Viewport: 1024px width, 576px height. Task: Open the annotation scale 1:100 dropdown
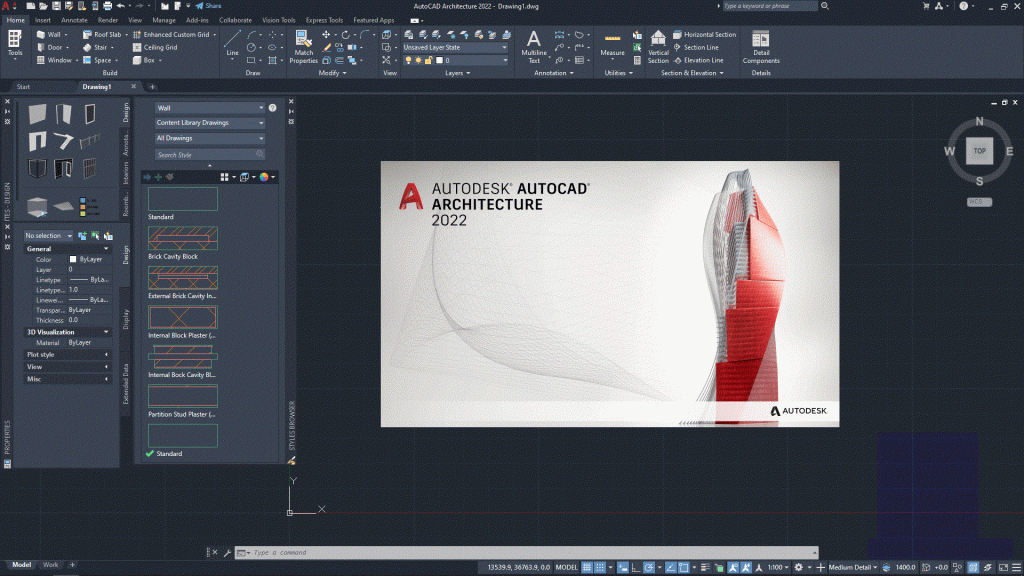(778, 568)
